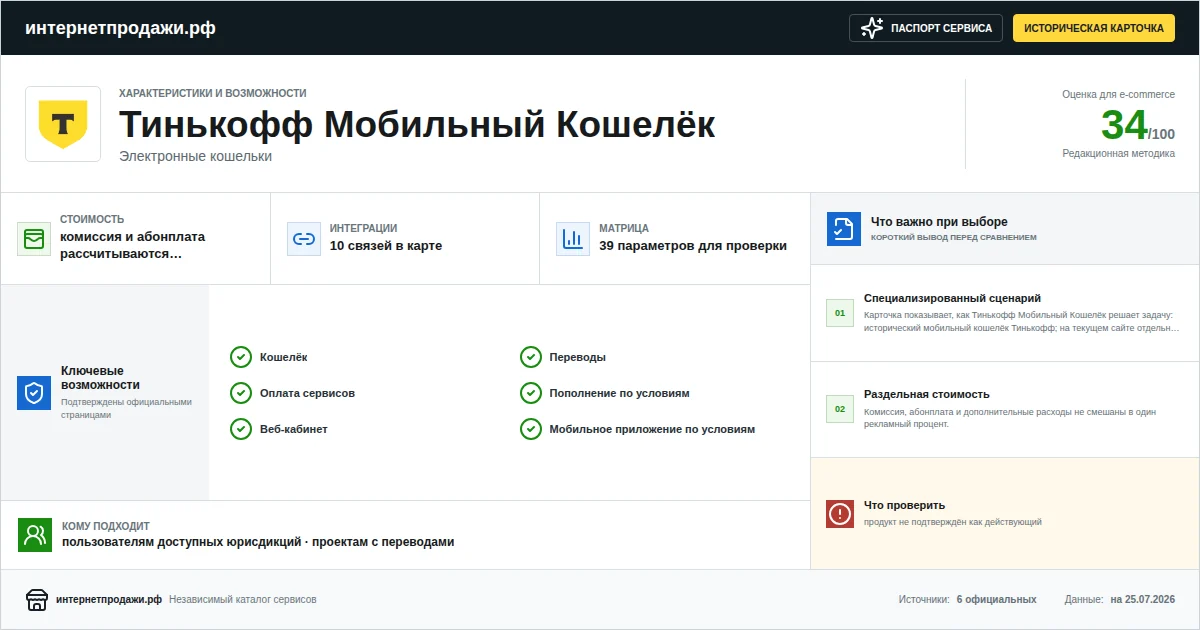Click the Ключевые возможности heading
The width and height of the screenshot is (1200, 630).
coord(100,377)
